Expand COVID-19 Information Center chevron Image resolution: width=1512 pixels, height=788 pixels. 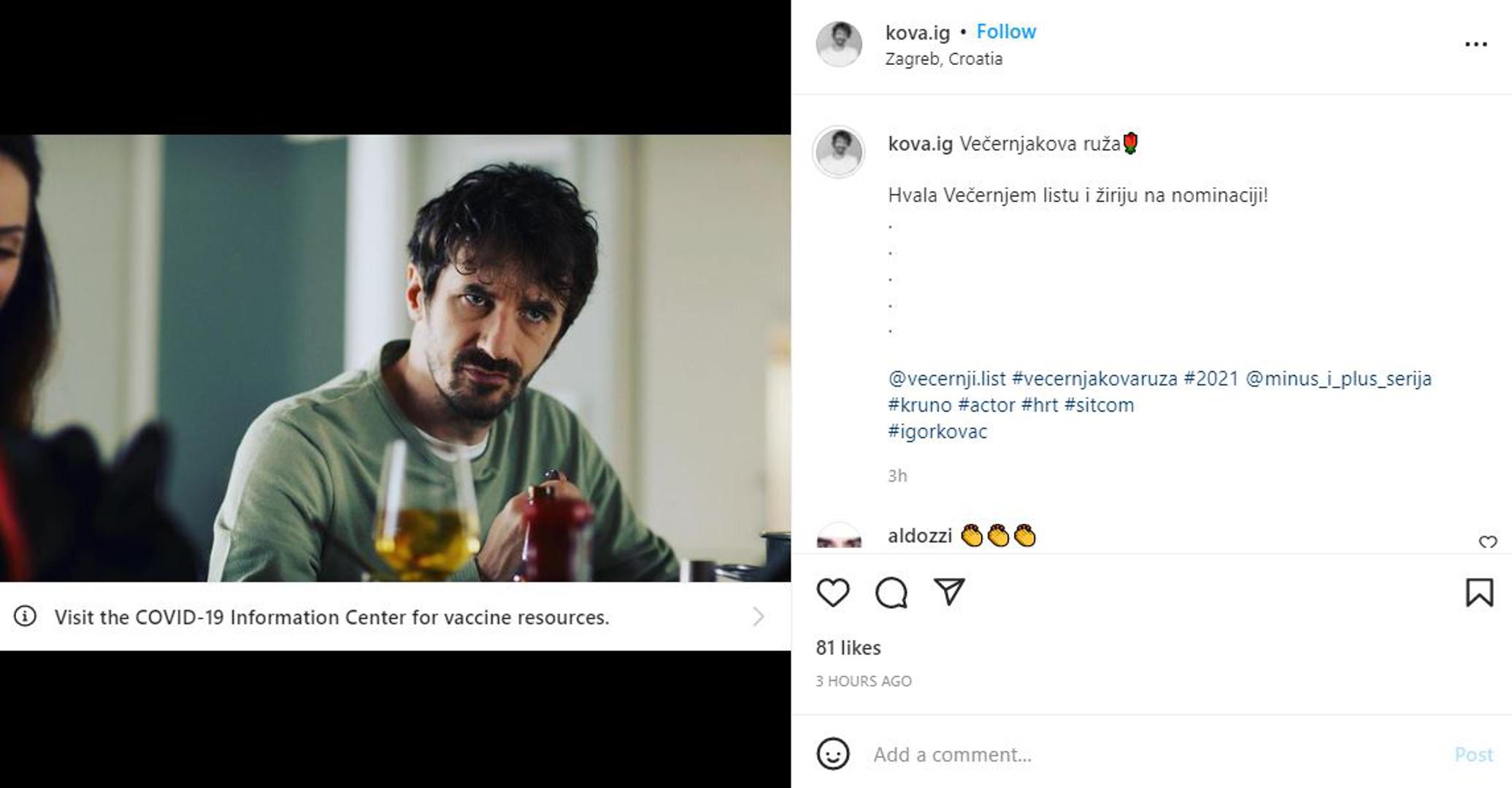coord(759,617)
